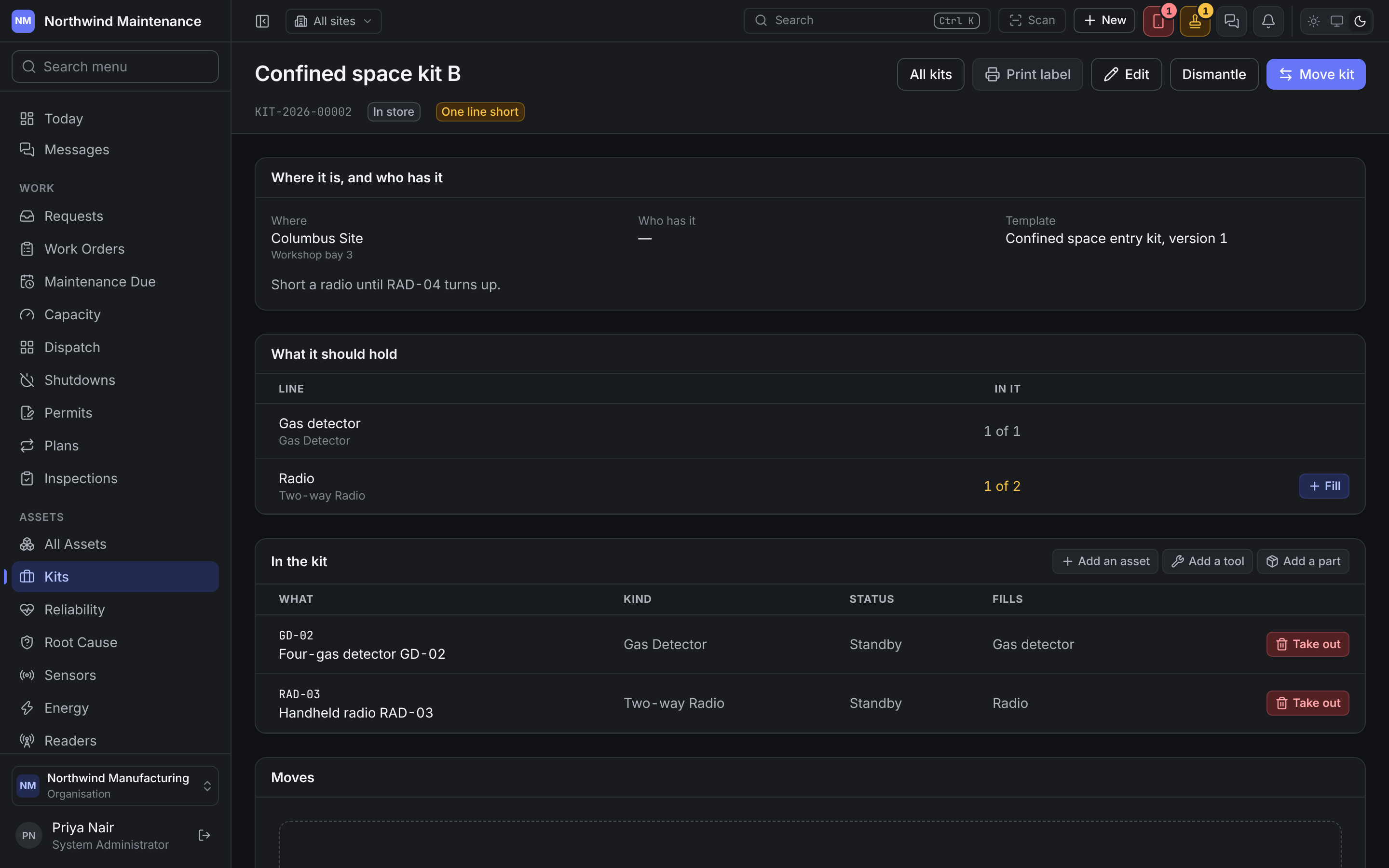Open the amber approvals stamp icon
Screen dimensions: 1389x868
coord(1195,21)
